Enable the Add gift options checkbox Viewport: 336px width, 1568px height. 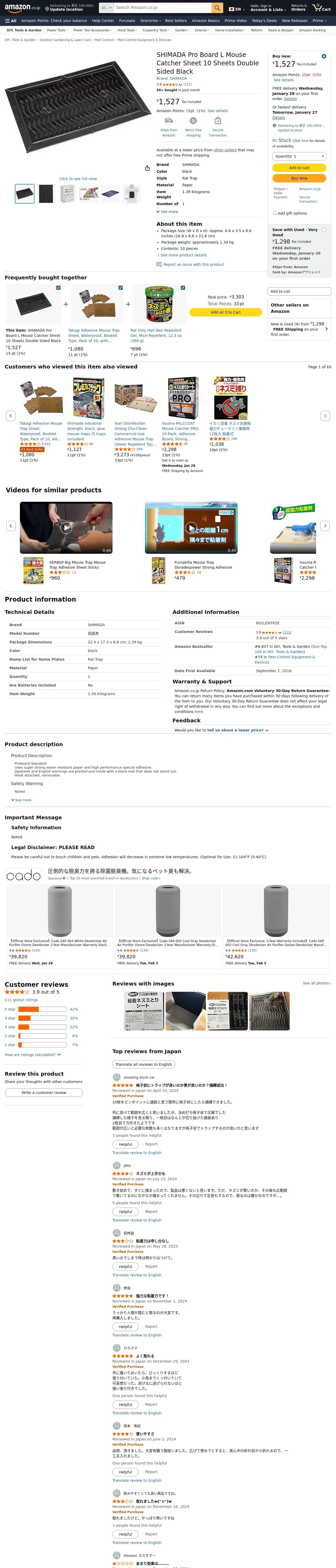275,213
